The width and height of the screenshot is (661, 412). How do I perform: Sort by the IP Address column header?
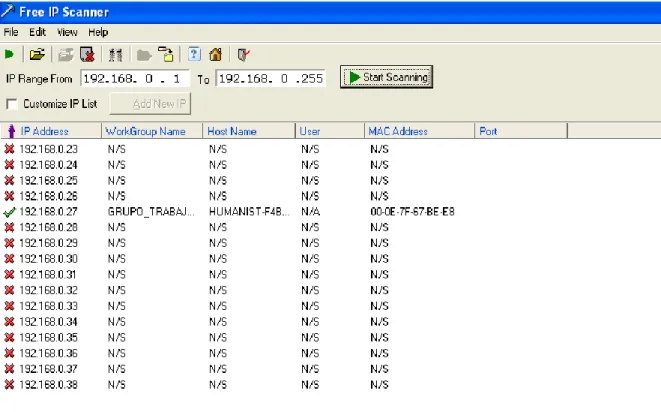coord(51,131)
